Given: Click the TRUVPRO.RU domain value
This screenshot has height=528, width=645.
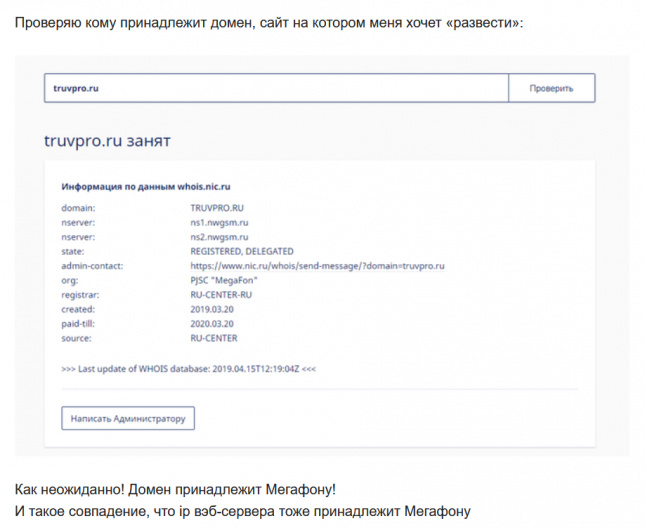Looking at the screenshot, I should click(x=217, y=208).
